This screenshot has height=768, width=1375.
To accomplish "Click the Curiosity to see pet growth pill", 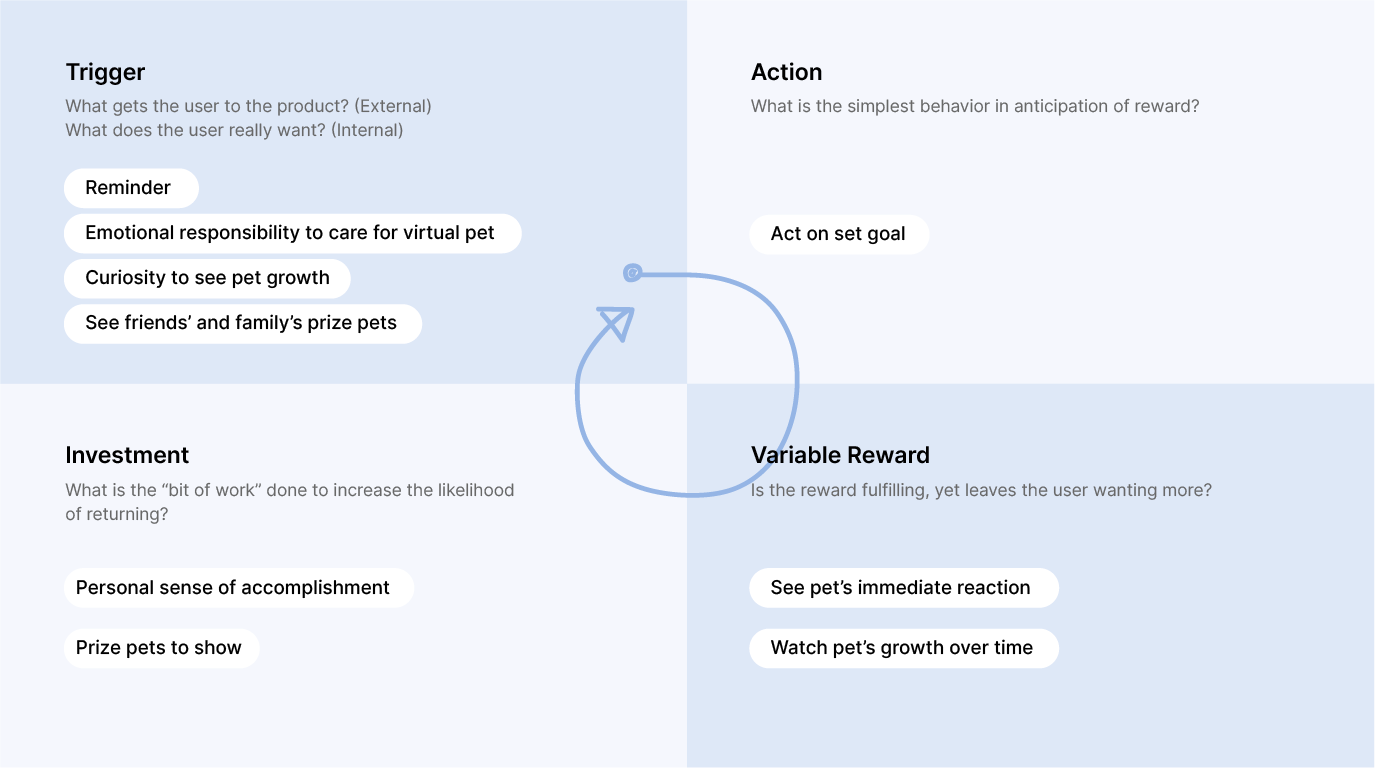I will coord(207,278).
